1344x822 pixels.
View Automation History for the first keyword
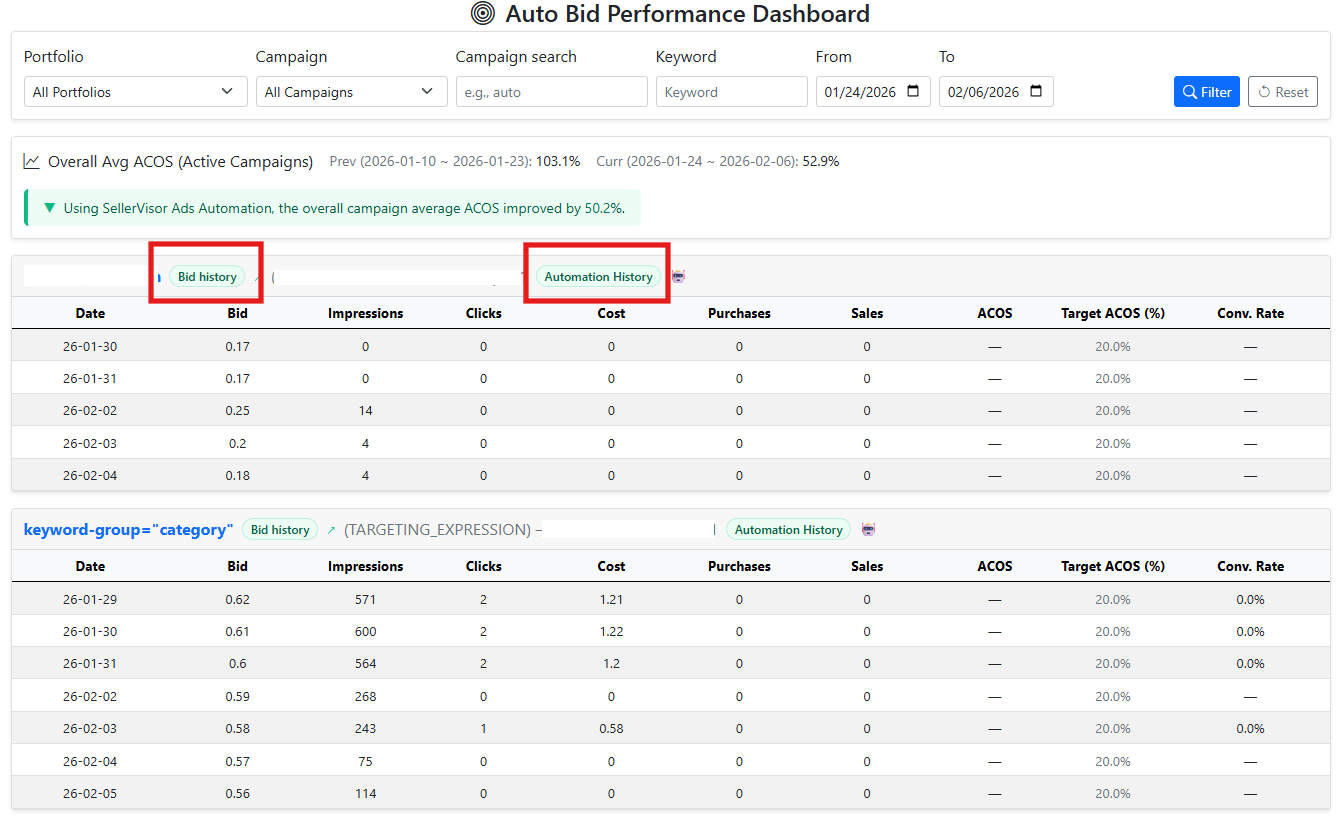point(598,277)
